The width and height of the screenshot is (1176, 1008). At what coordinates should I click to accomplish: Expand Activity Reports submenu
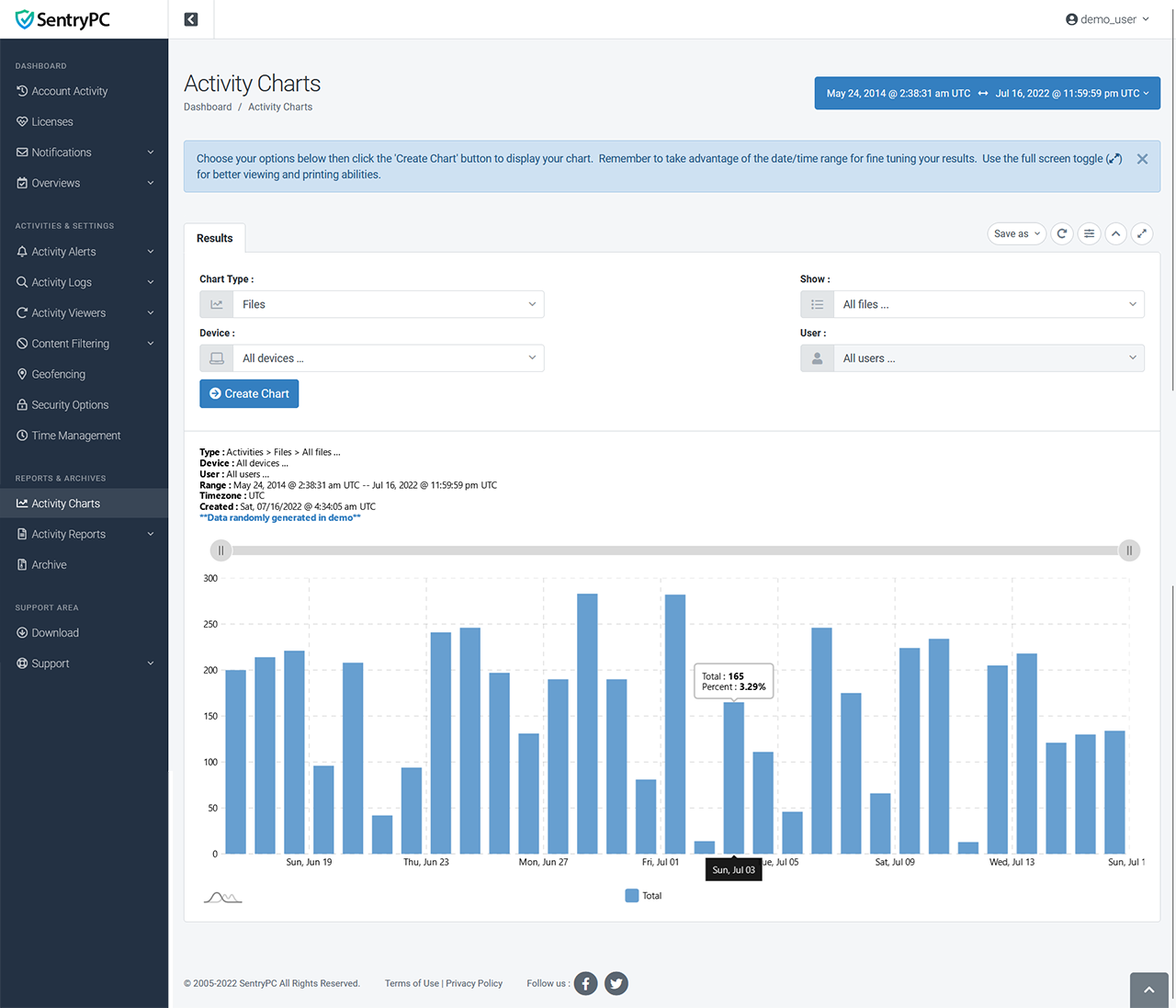[x=84, y=534]
